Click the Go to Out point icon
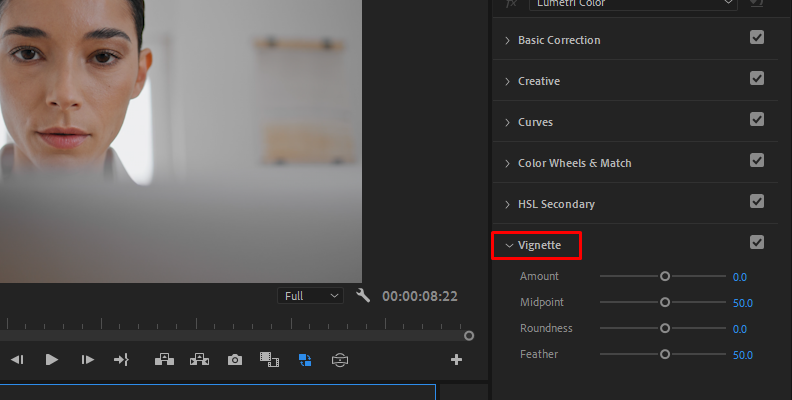 pyautogui.click(x=121, y=360)
